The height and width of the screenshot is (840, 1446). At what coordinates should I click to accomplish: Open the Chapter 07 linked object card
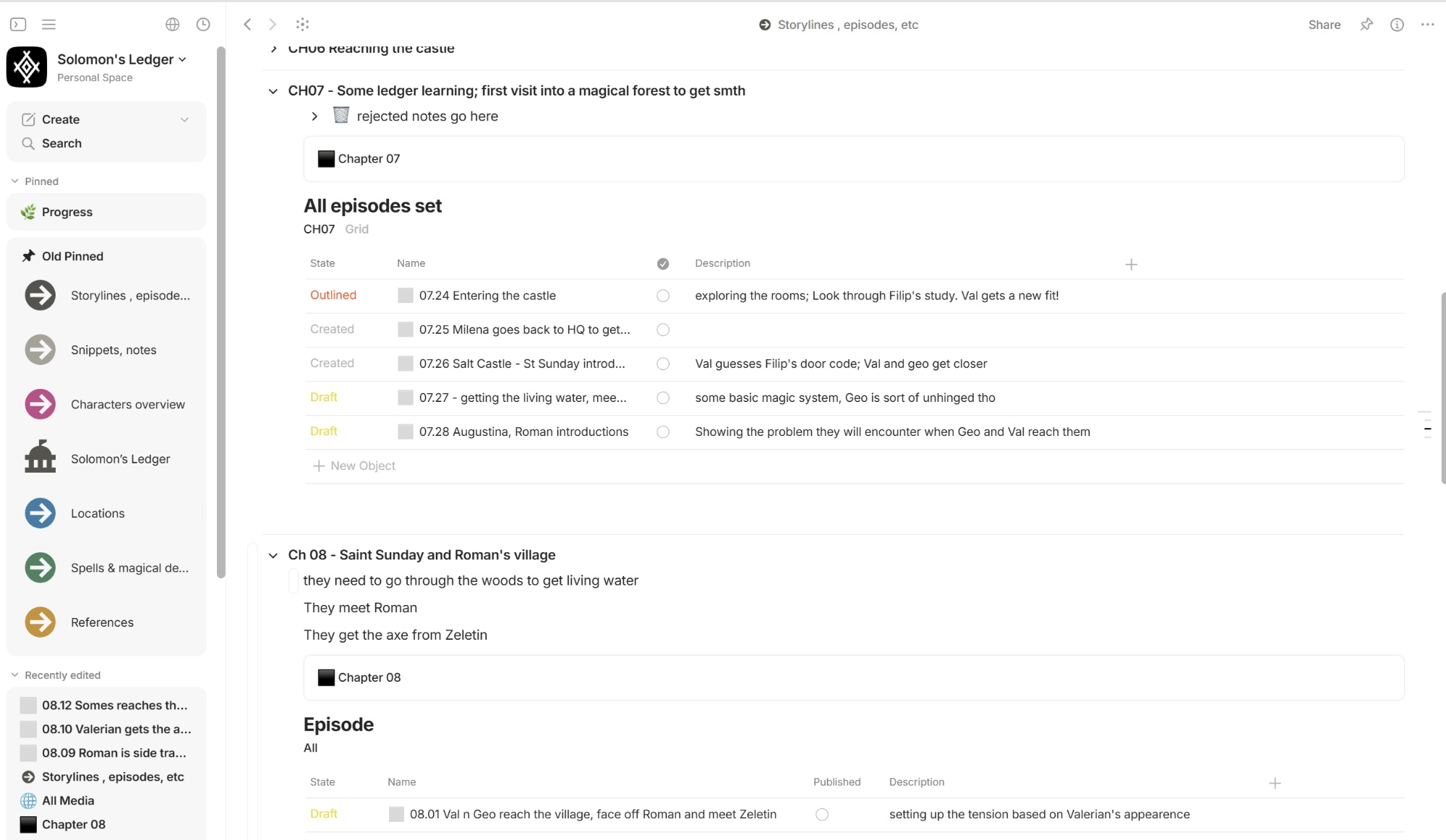[369, 159]
